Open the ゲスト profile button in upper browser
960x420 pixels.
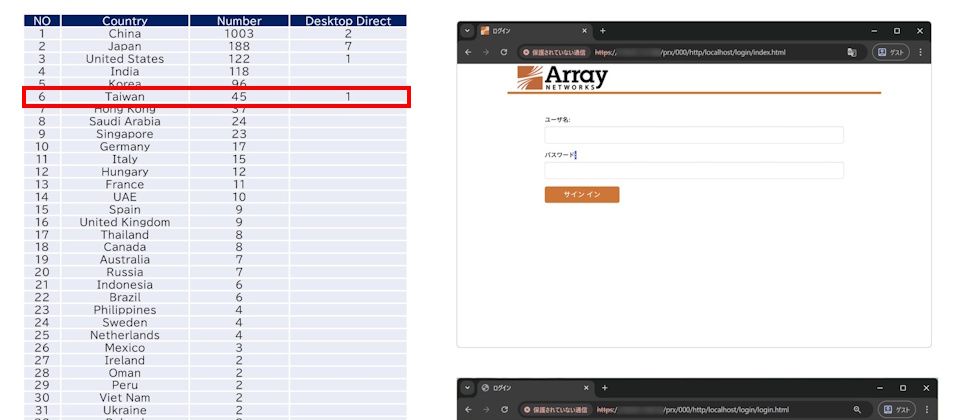[891, 51]
